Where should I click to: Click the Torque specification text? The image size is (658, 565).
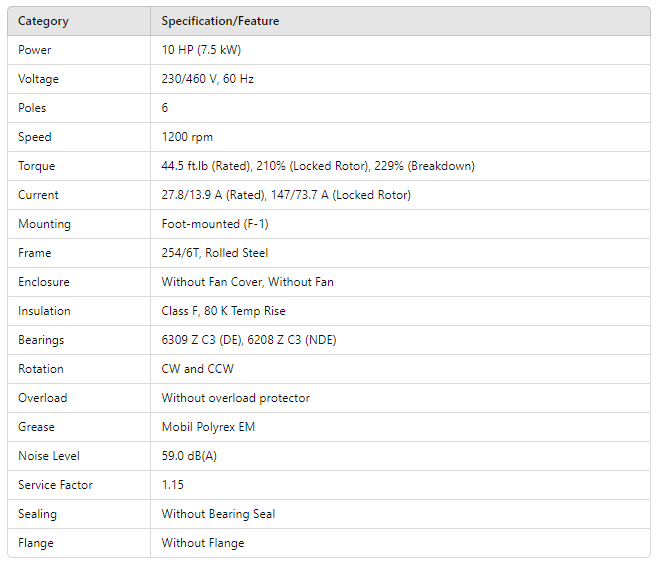[x=318, y=166]
